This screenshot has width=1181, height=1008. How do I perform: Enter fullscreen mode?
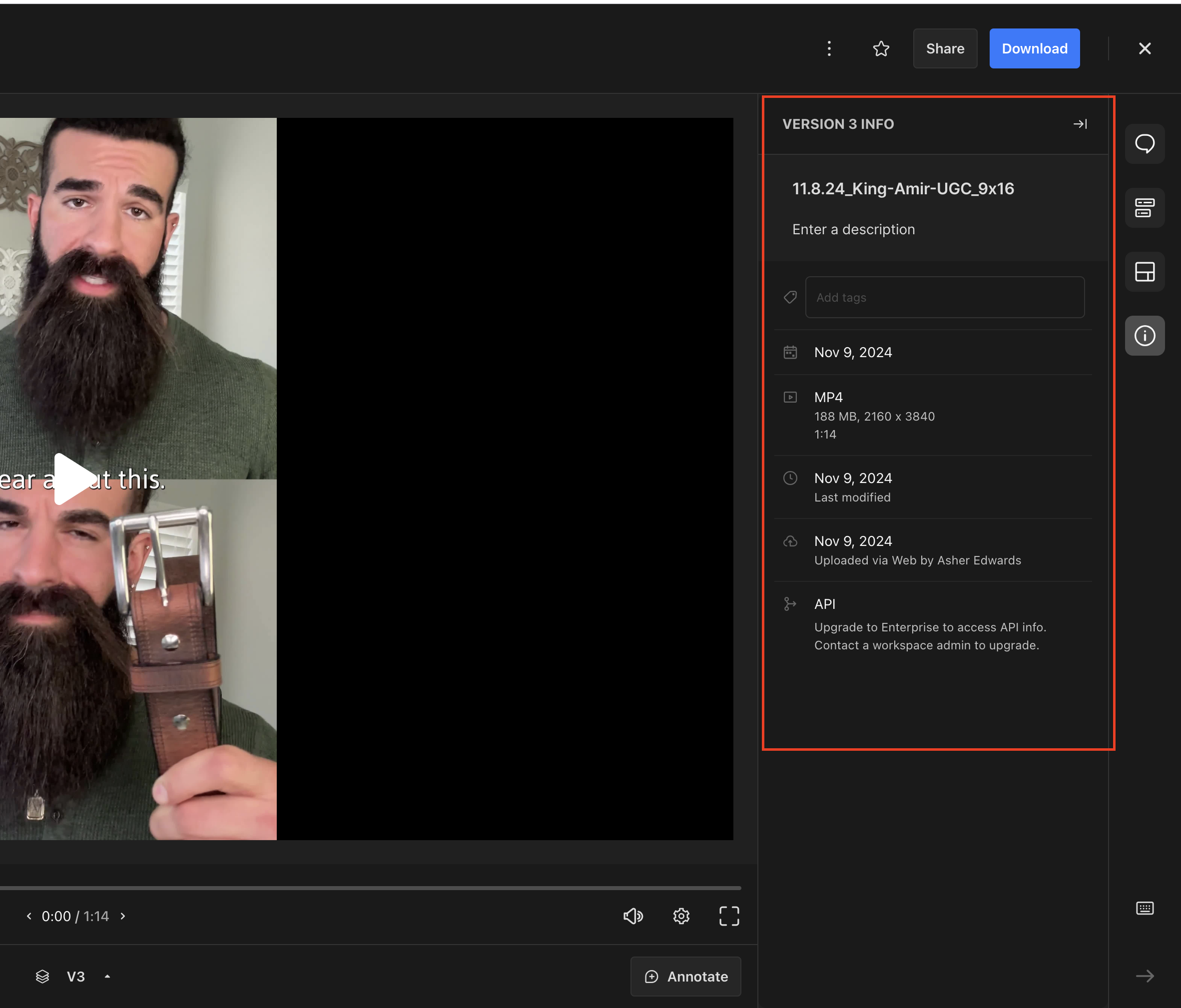728,916
